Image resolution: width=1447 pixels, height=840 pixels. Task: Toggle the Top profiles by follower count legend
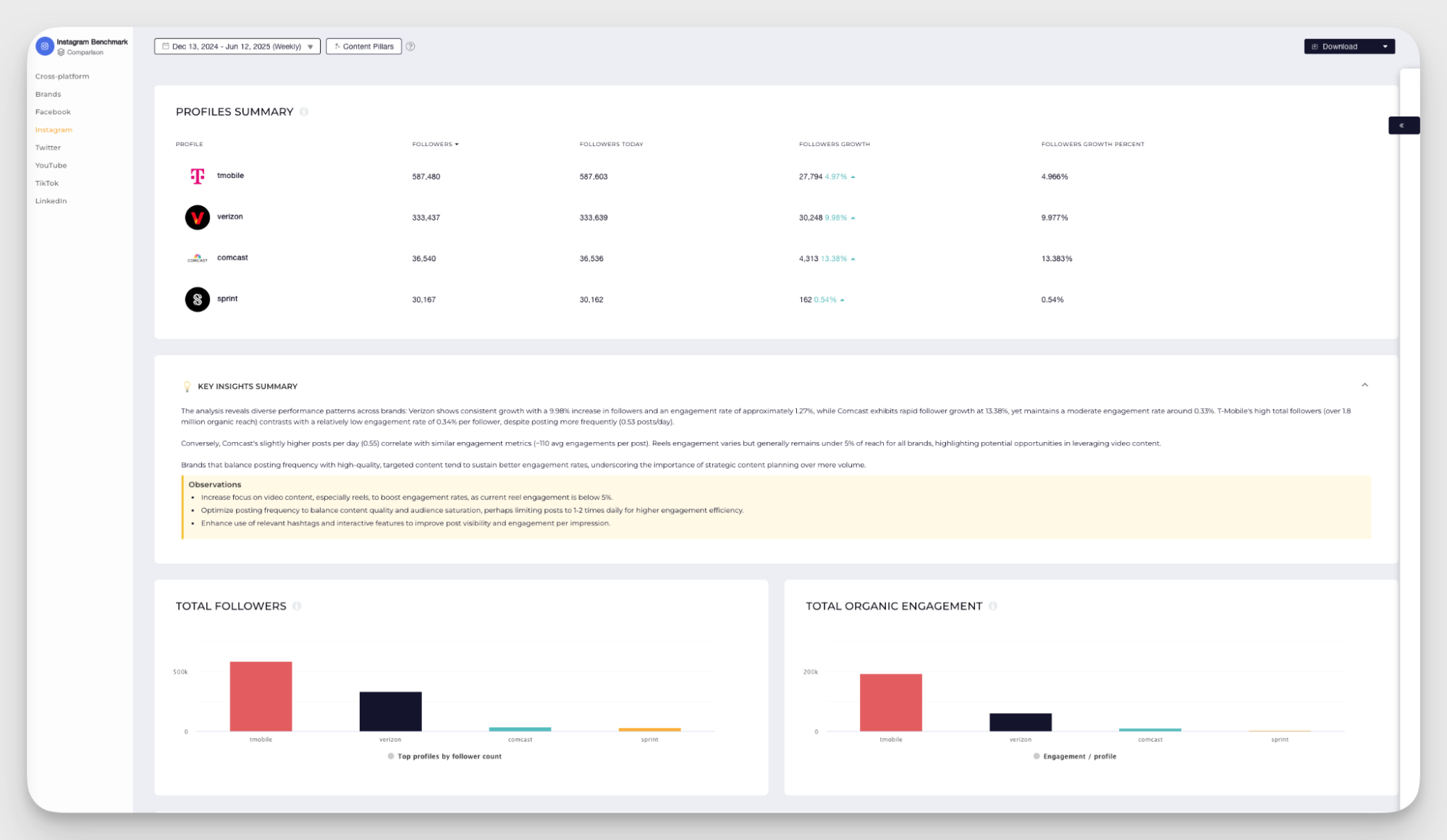pyautogui.click(x=444, y=757)
